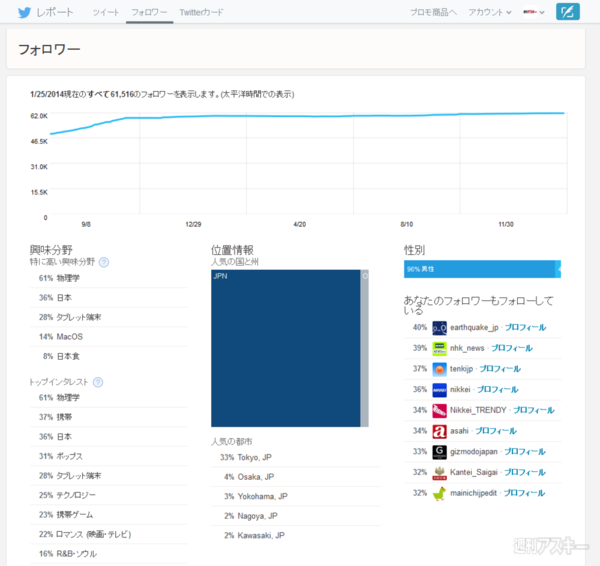Select '31% ポップス' interest row
600x566 pixels.
109,456
